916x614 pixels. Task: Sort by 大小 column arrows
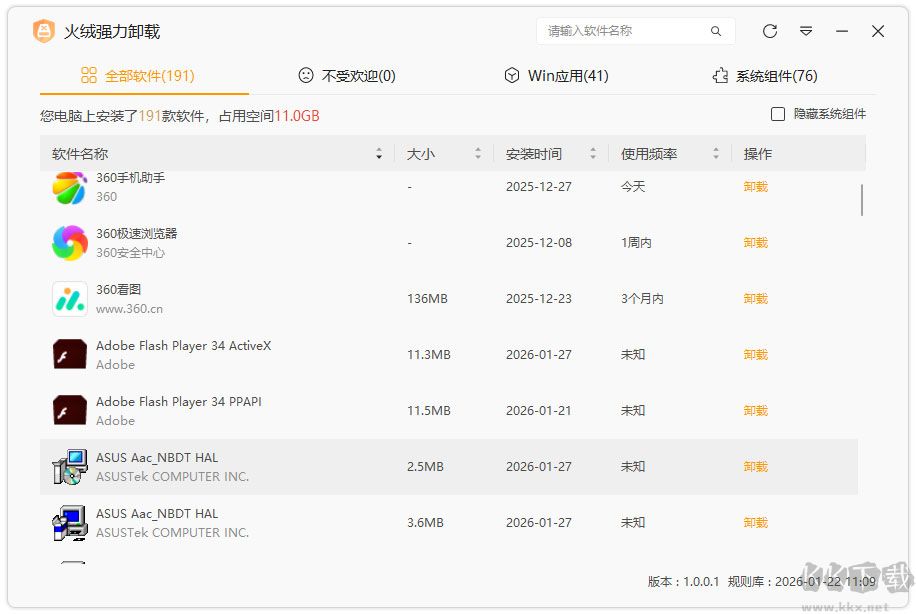pyautogui.click(x=478, y=154)
